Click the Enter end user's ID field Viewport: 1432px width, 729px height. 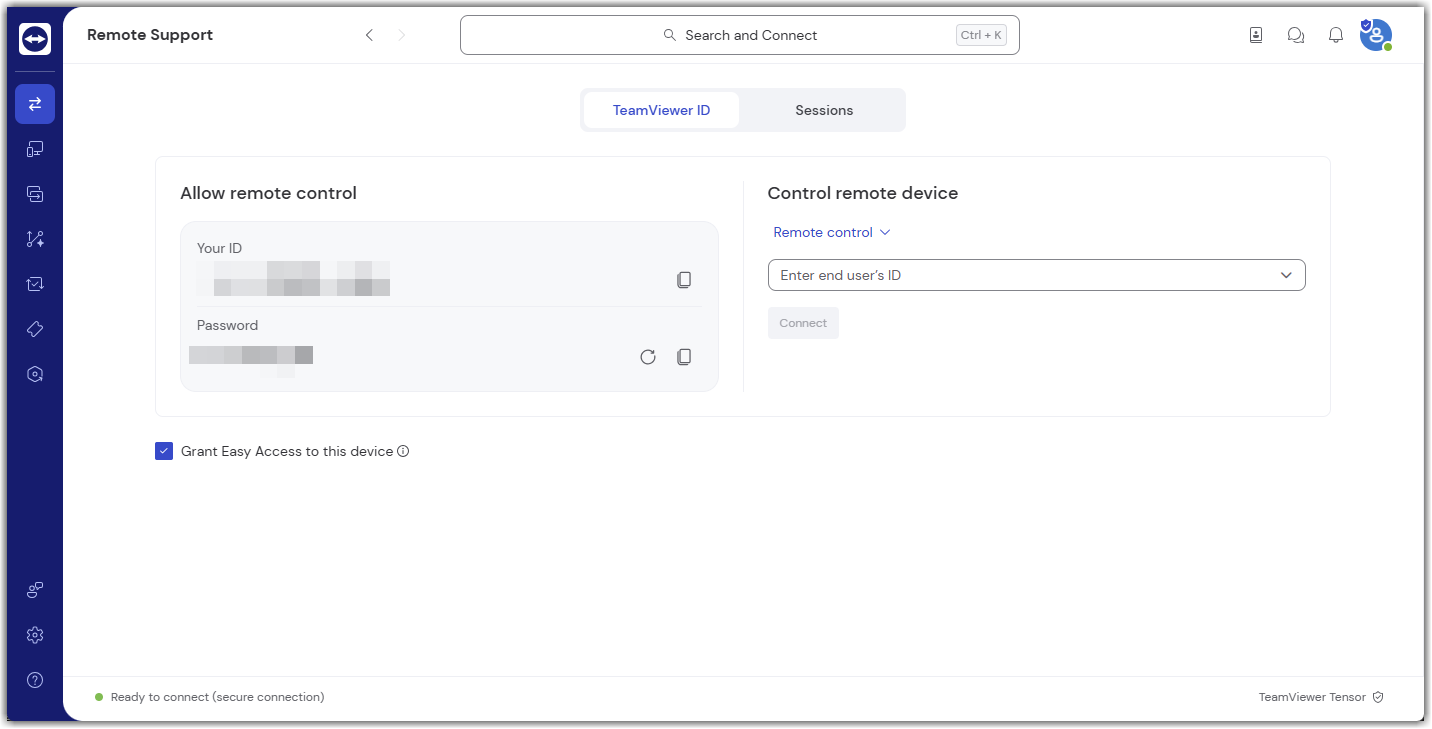pyautogui.click(x=1037, y=275)
